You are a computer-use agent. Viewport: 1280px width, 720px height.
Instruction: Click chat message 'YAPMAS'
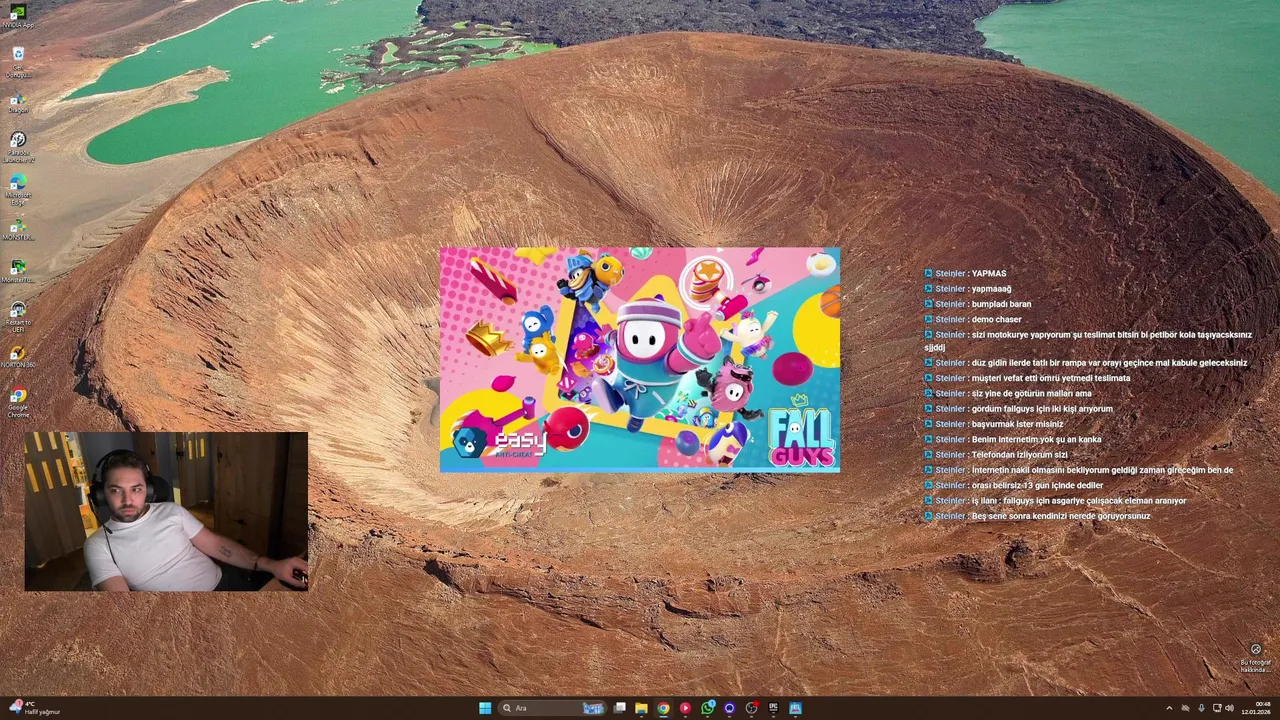(x=988, y=273)
